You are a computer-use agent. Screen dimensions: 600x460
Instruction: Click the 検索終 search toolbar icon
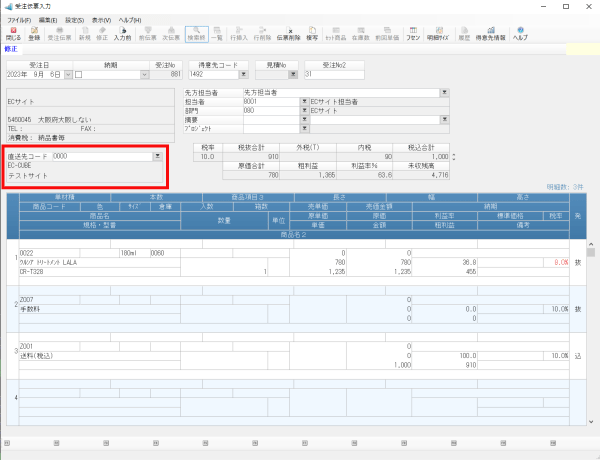[x=196, y=34]
